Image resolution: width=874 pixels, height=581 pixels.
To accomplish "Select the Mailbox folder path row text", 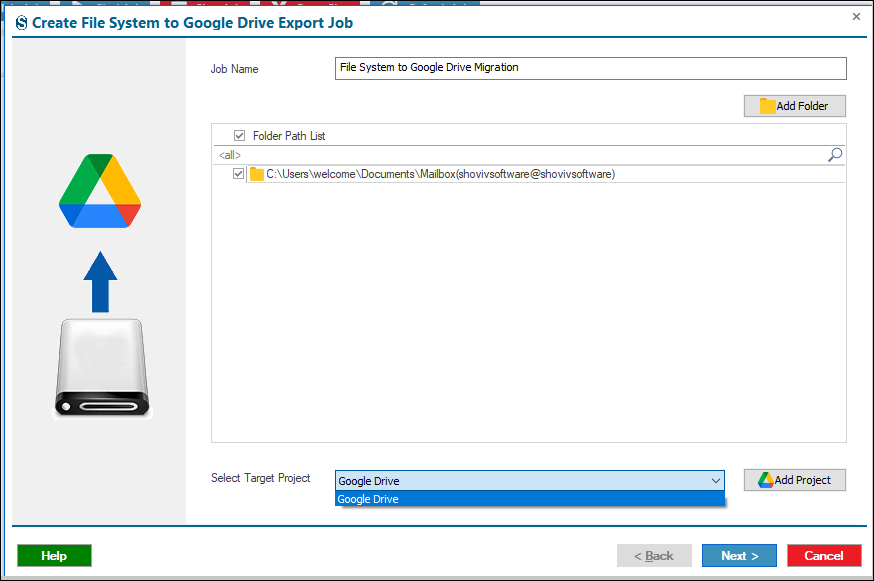I will 440,174.
